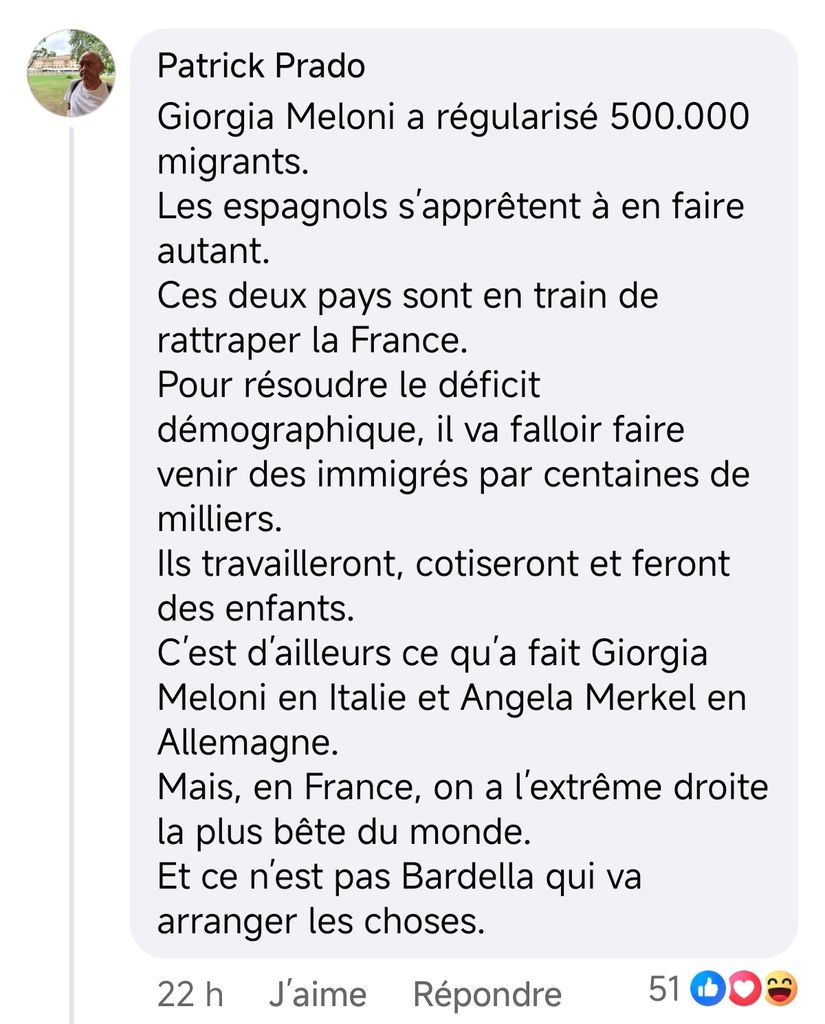The height and width of the screenshot is (1024, 825).
Task: Like the comment with J'aime
Action: 317,994
